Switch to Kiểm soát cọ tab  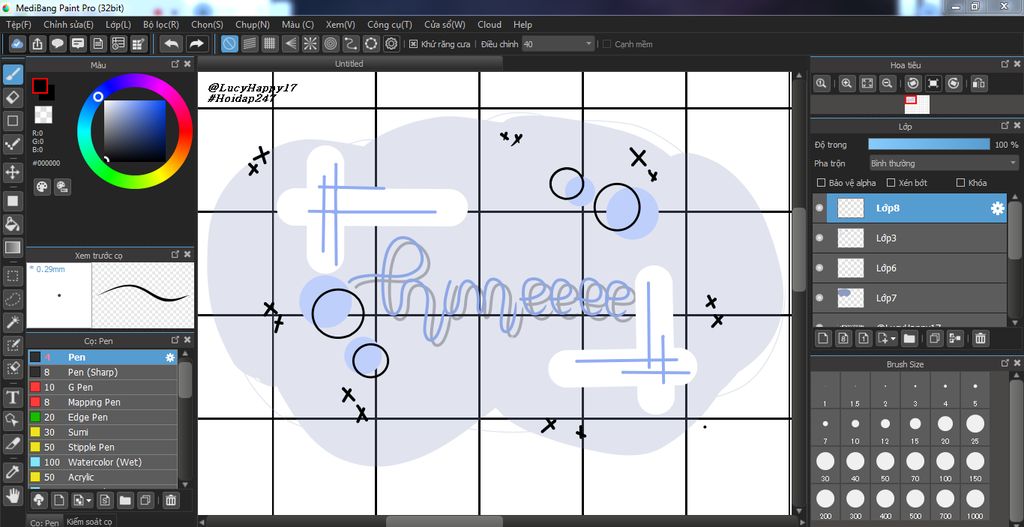point(89,522)
